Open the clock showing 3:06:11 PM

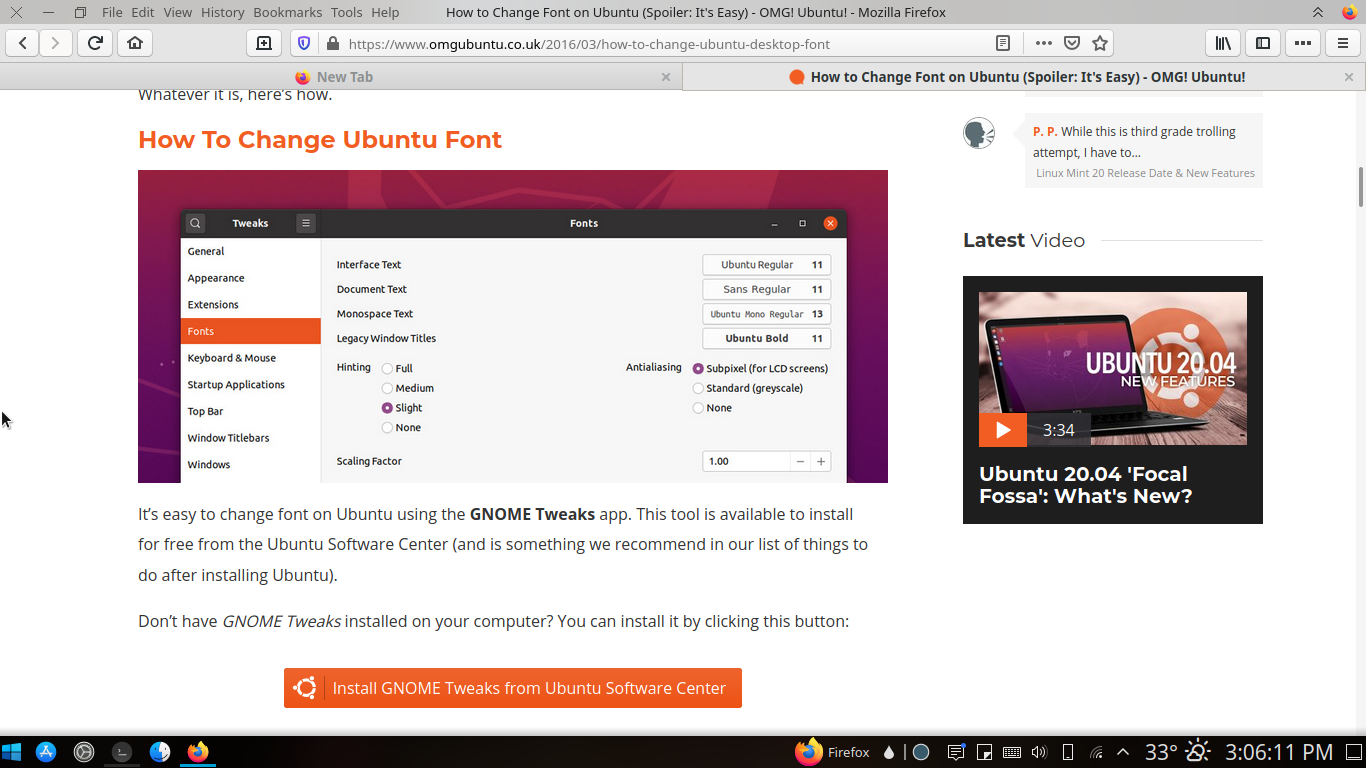1279,752
